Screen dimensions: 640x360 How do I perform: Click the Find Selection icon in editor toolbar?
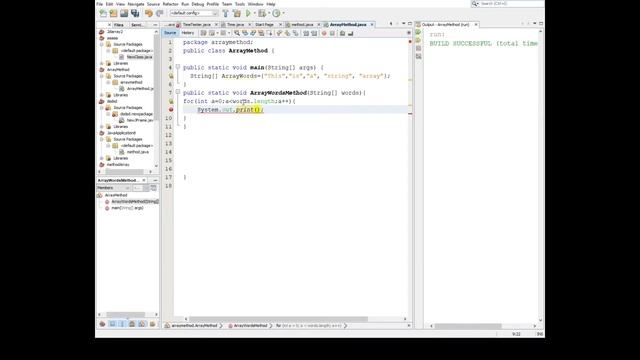[237, 33]
